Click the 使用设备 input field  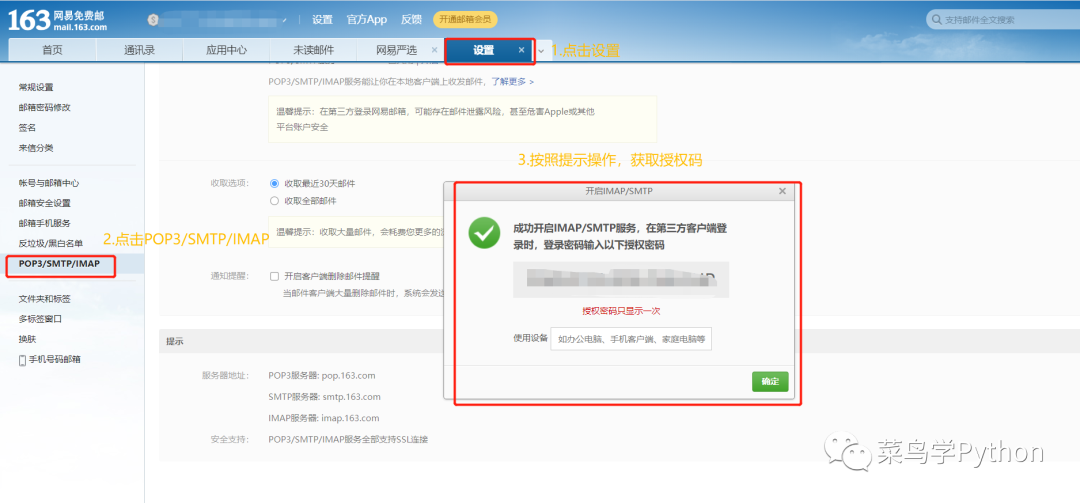[x=631, y=339]
